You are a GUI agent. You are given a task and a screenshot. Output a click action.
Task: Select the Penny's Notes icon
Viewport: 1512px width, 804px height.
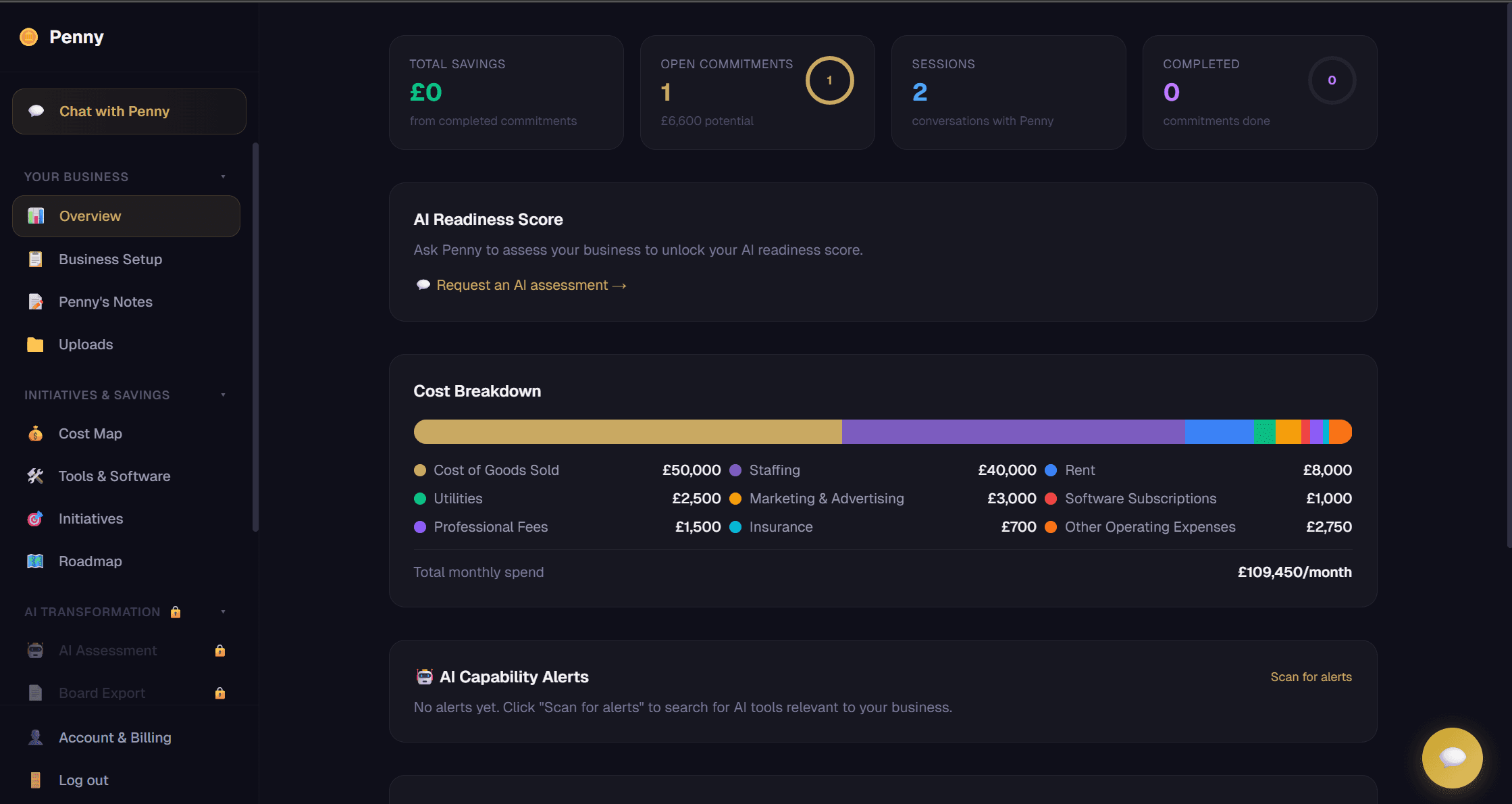coord(35,301)
